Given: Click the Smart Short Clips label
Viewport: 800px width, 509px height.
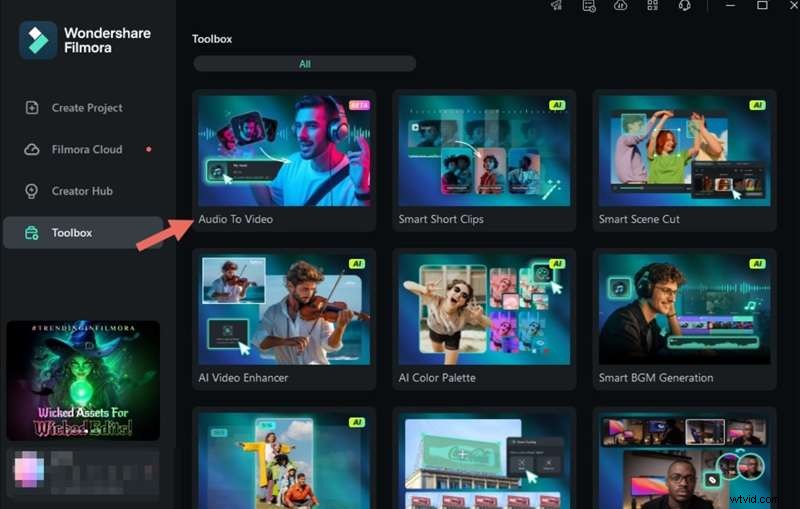Looking at the screenshot, I should [x=441, y=219].
